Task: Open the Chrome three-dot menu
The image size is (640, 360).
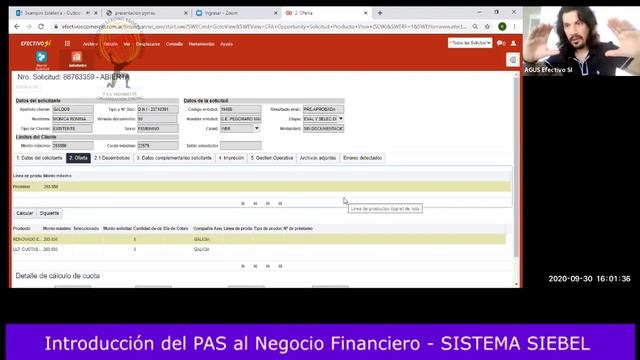Action: tap(515, 27)
